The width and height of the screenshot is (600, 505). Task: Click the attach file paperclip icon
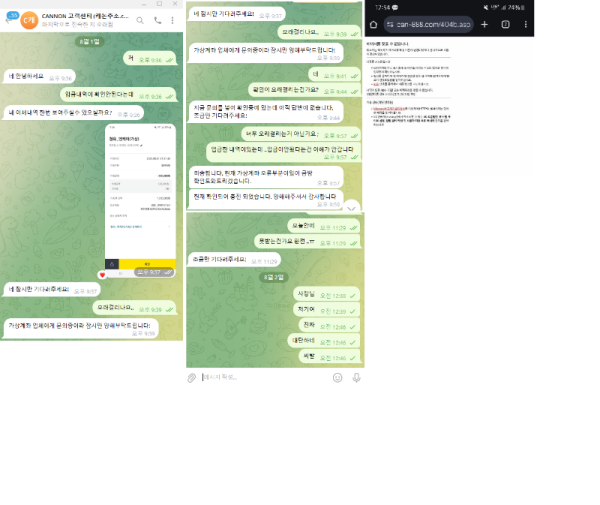192,377
